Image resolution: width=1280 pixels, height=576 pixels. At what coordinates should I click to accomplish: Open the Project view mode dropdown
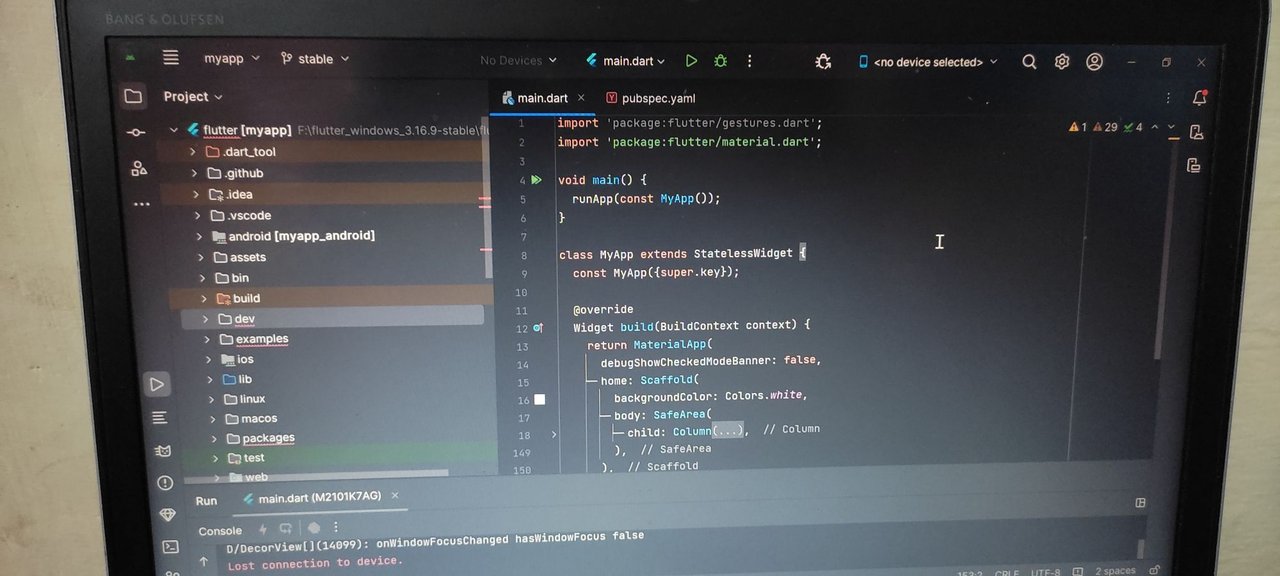point(193,97)
